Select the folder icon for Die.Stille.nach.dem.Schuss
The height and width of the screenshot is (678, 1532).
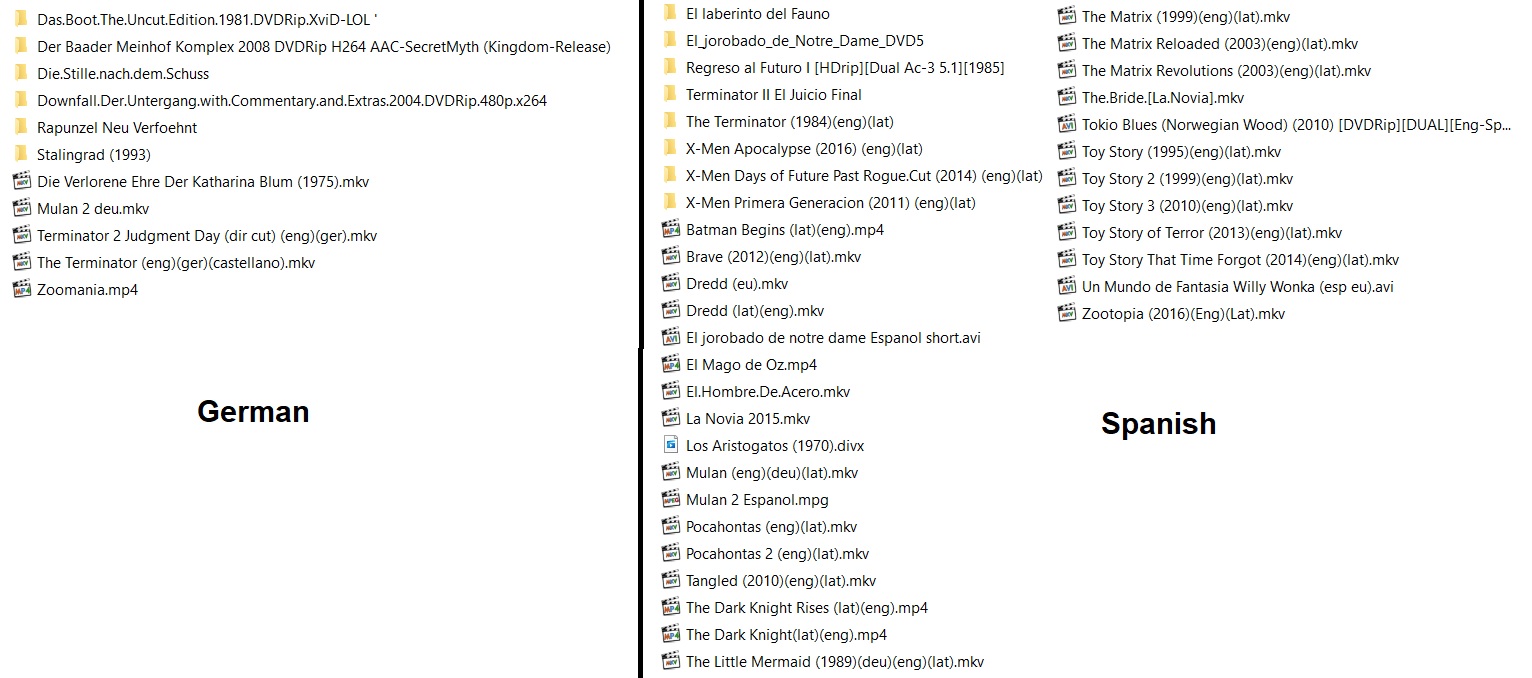click(x=20, y=73)
